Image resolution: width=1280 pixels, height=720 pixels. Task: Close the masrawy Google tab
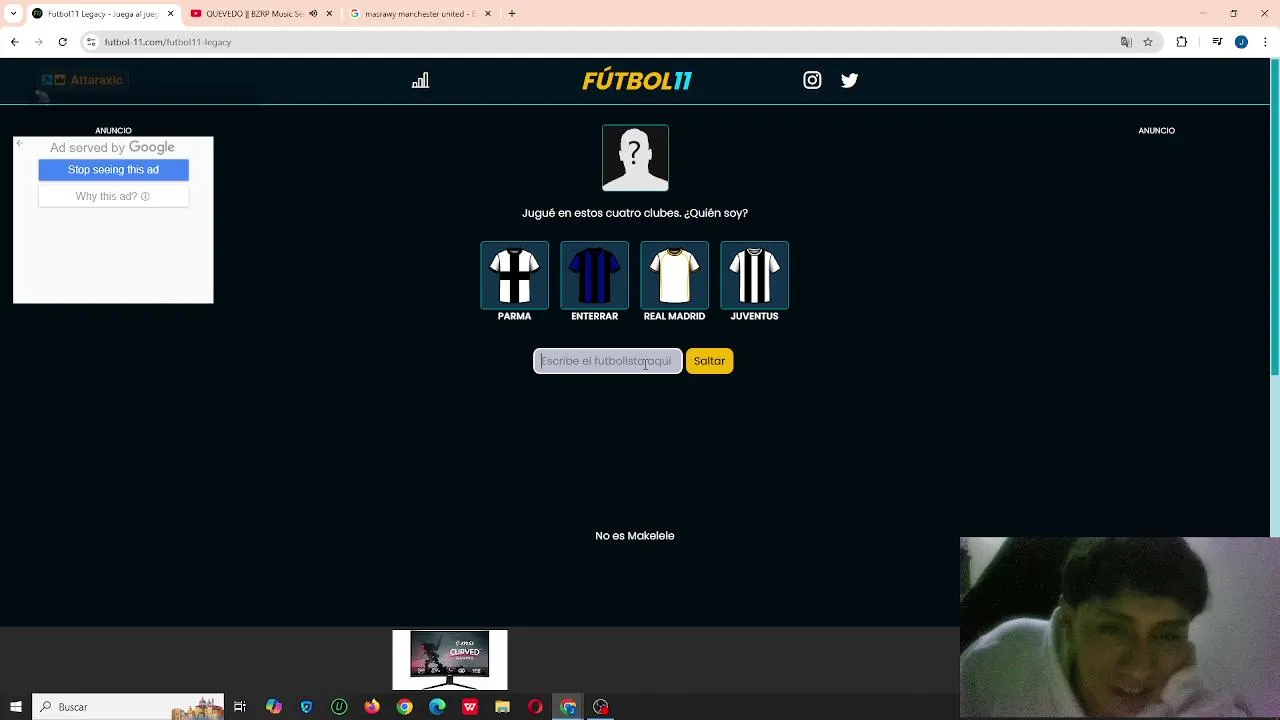[x=488, y=14]
